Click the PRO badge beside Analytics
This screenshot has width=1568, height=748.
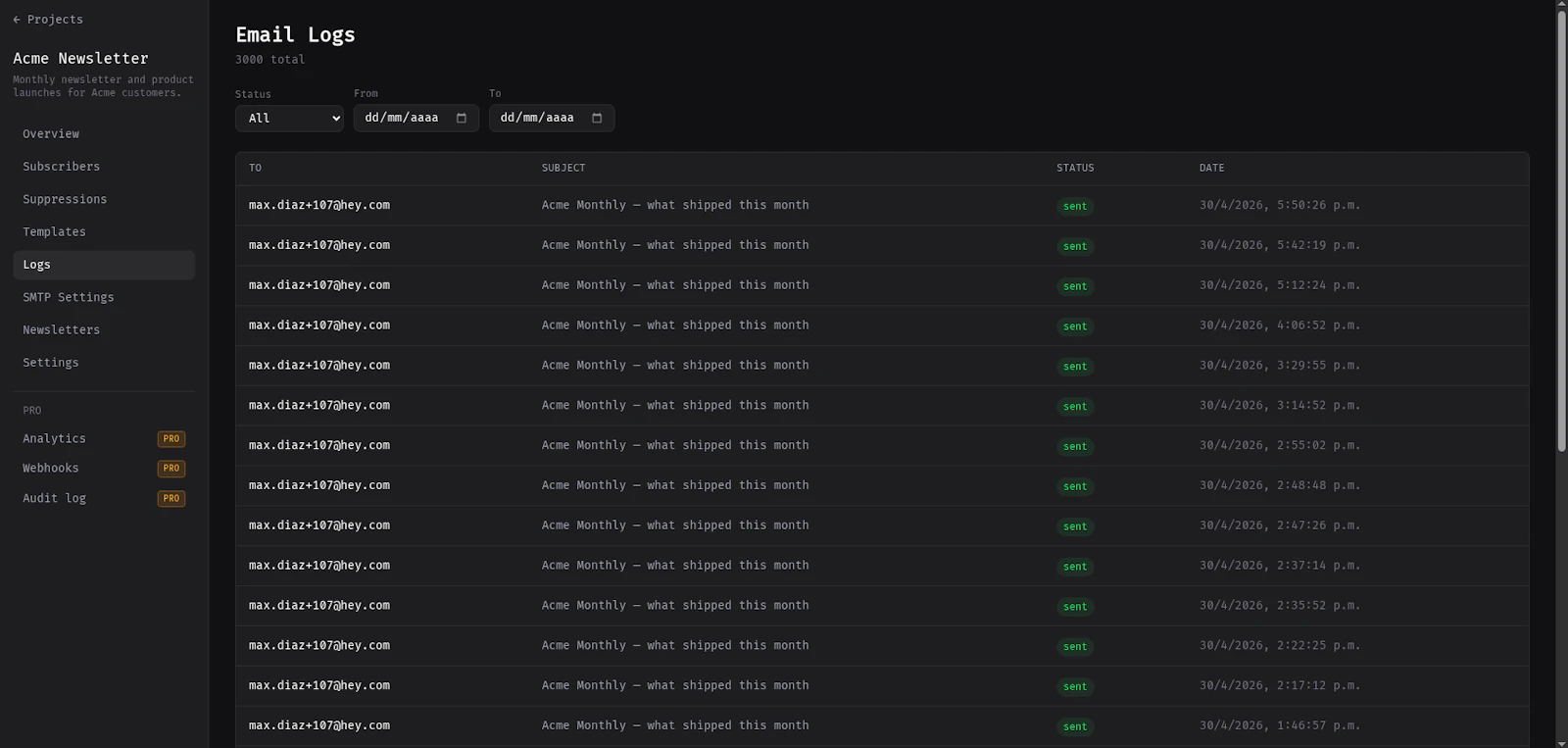(171, 439)
